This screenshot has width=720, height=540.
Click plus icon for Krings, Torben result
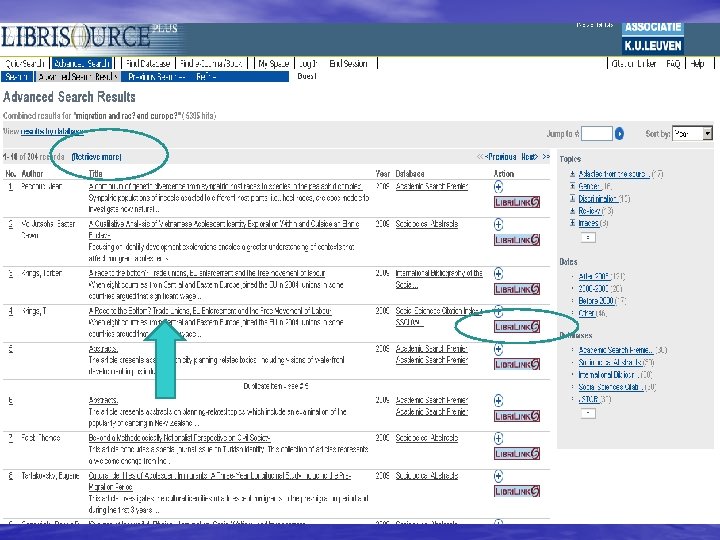[498, 274]
